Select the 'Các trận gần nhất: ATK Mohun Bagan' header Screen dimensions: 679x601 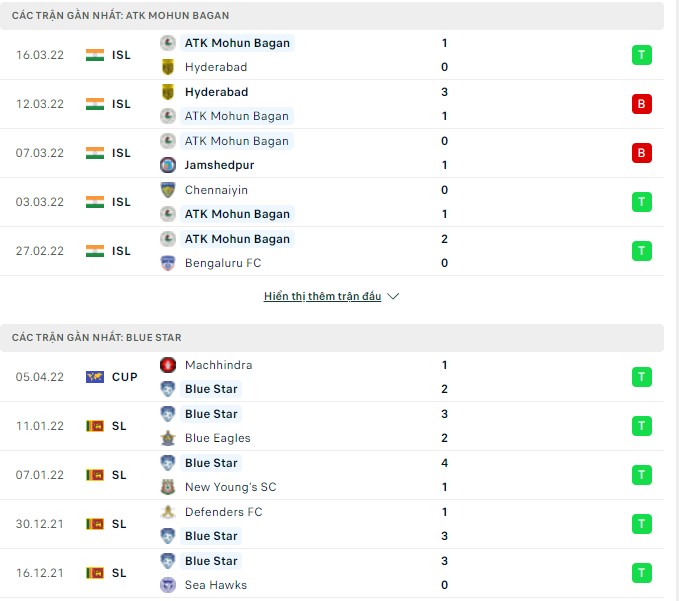[120, 16]
